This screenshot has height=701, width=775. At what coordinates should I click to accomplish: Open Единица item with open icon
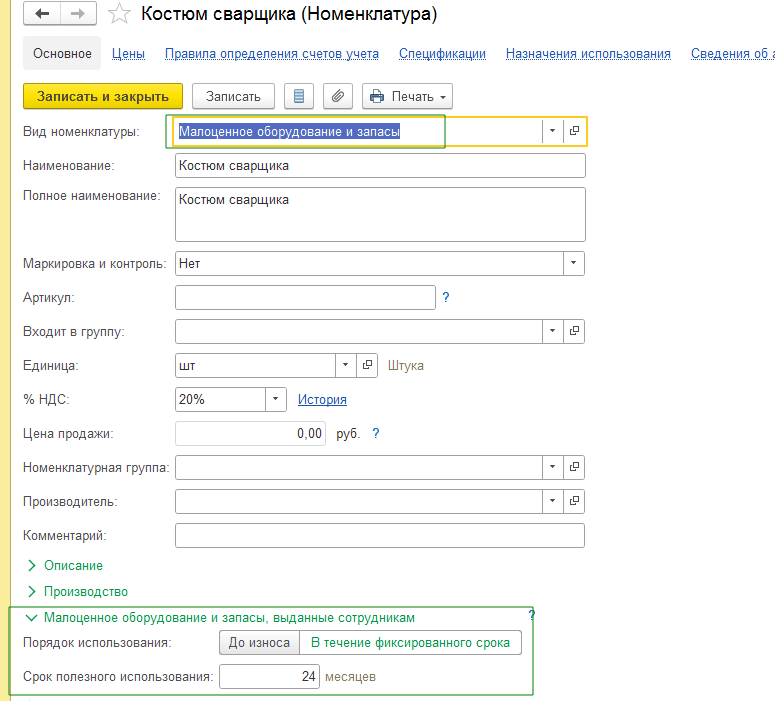[x=367, y=365]
